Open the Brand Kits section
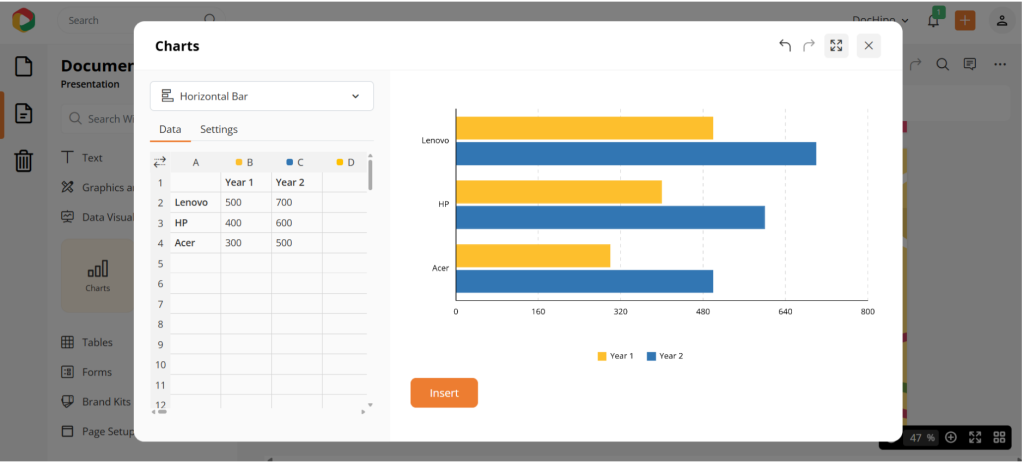The image size is (1024, 463). point(97,402)
